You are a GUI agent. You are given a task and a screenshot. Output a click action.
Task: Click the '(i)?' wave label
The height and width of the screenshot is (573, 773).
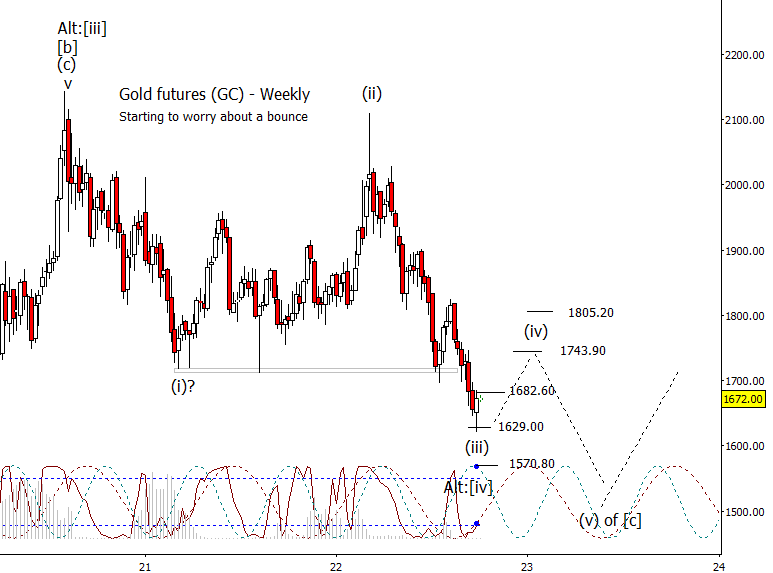[x=183, y=386]
